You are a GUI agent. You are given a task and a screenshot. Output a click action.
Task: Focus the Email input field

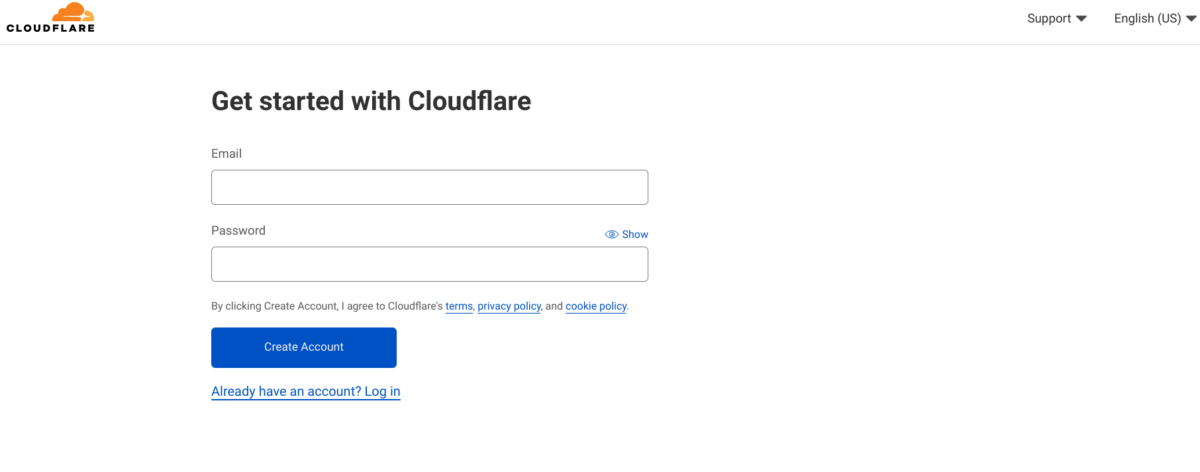point(429,187)
